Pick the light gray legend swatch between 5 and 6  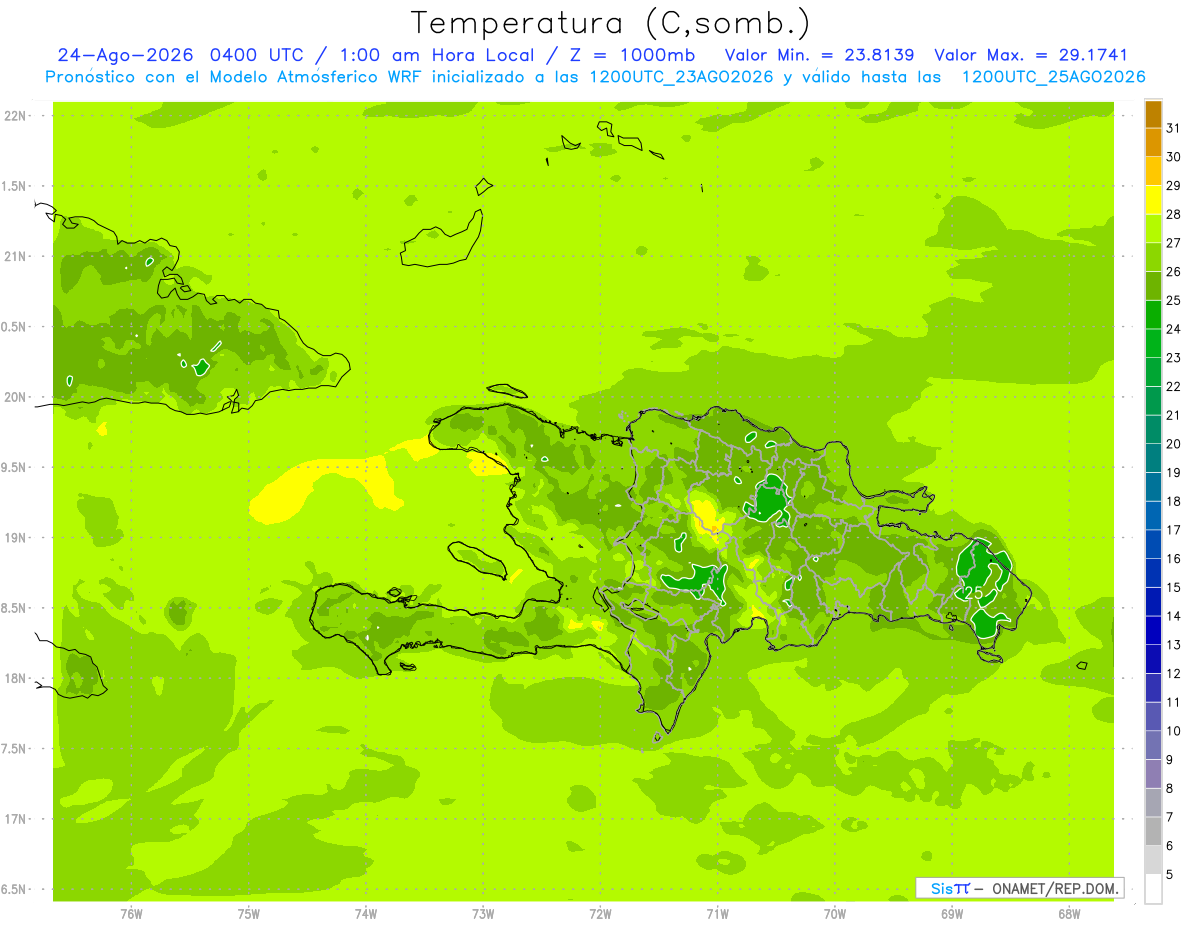(x=1153, y=860)
